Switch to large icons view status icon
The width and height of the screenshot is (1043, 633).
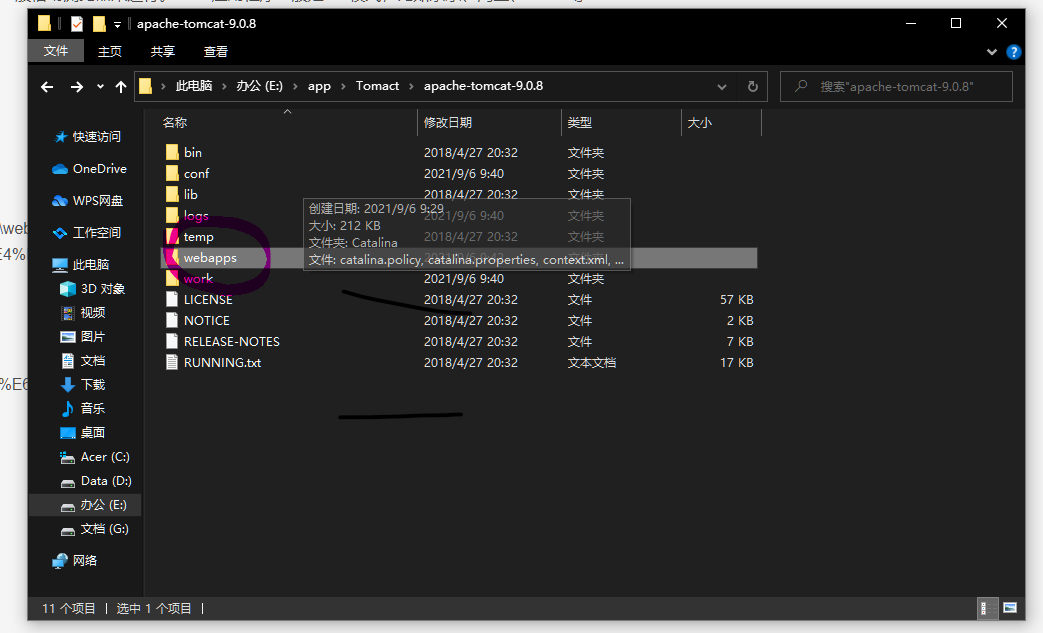(1010, 608)
